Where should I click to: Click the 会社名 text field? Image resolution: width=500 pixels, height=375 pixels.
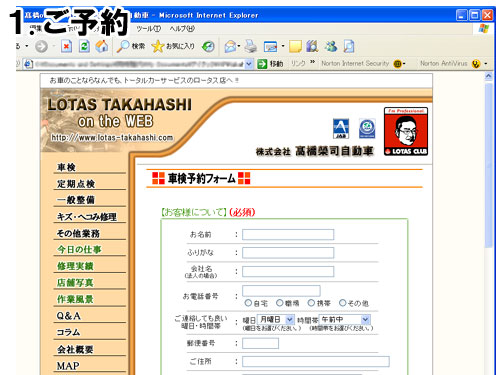(x=288, y=271)
